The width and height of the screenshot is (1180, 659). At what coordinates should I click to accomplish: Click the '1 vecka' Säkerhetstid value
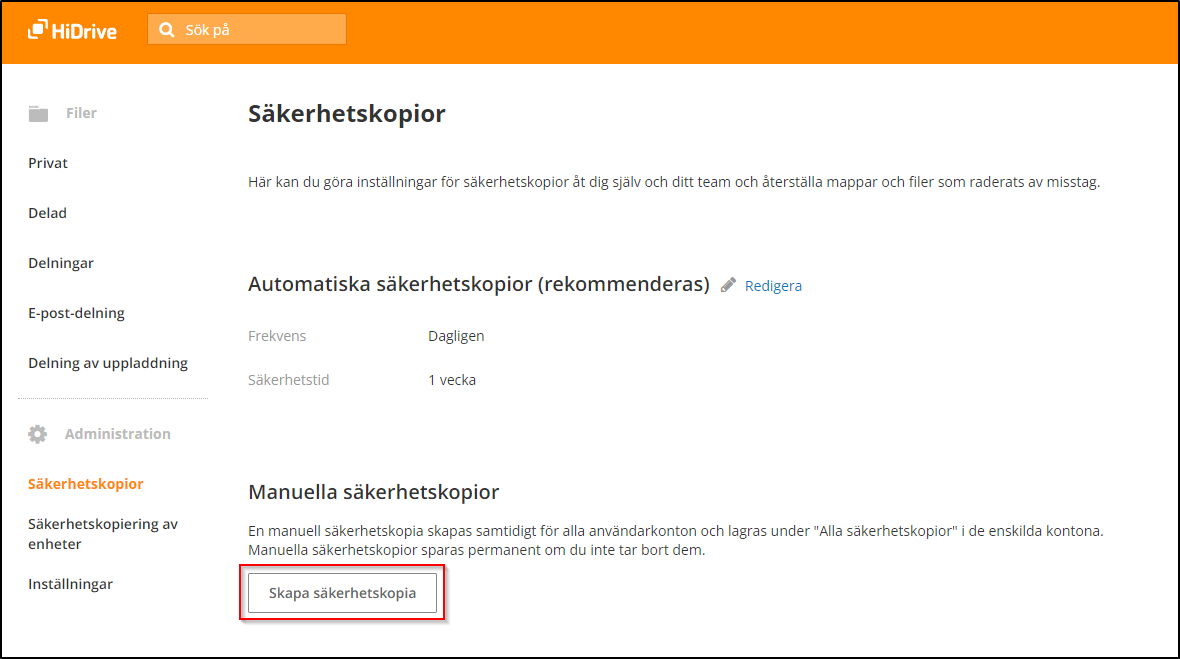click(x=452, y=380)
